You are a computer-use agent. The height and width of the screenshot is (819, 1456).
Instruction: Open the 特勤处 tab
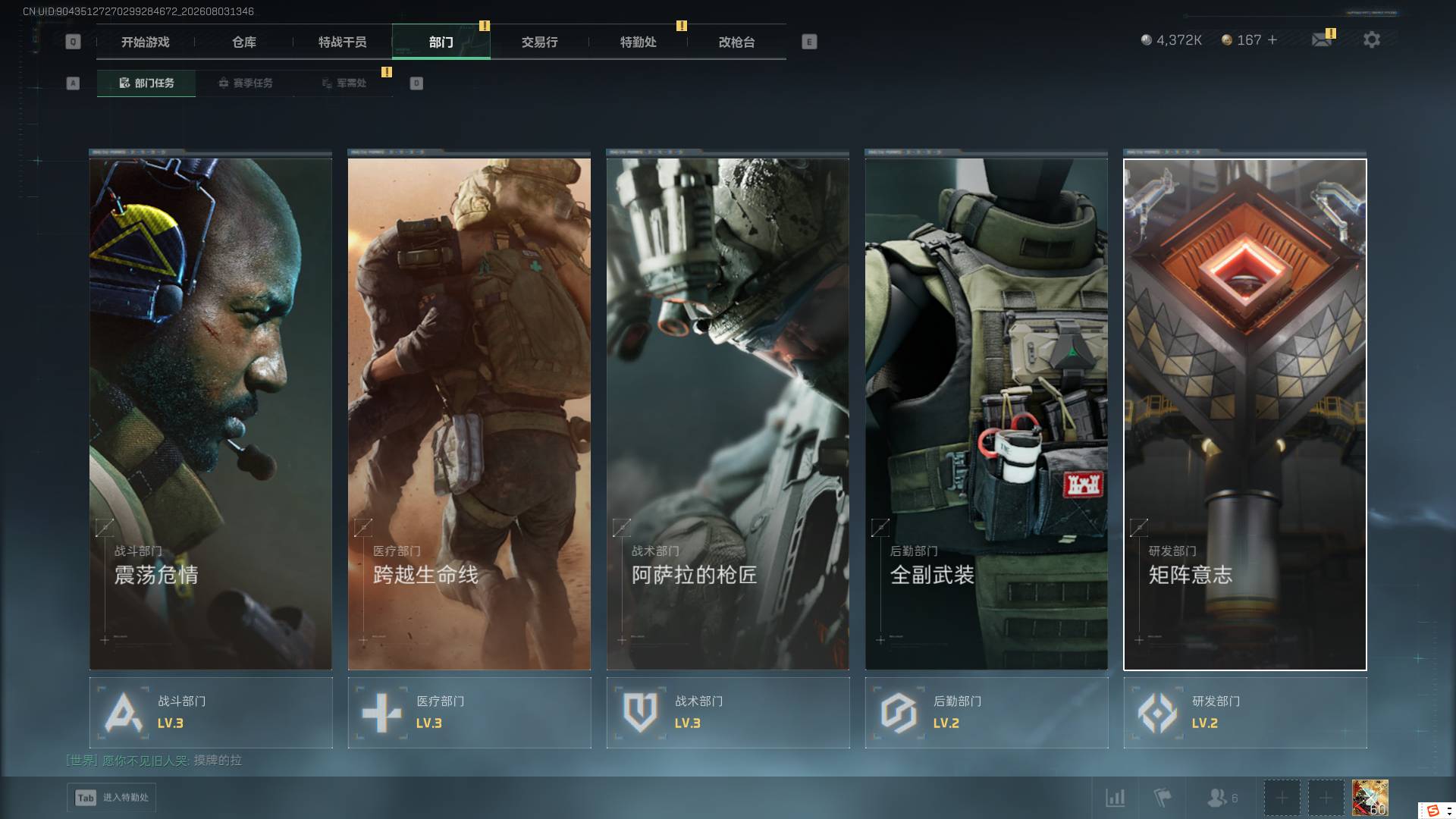pyautogui.click(x=639, y=42)
